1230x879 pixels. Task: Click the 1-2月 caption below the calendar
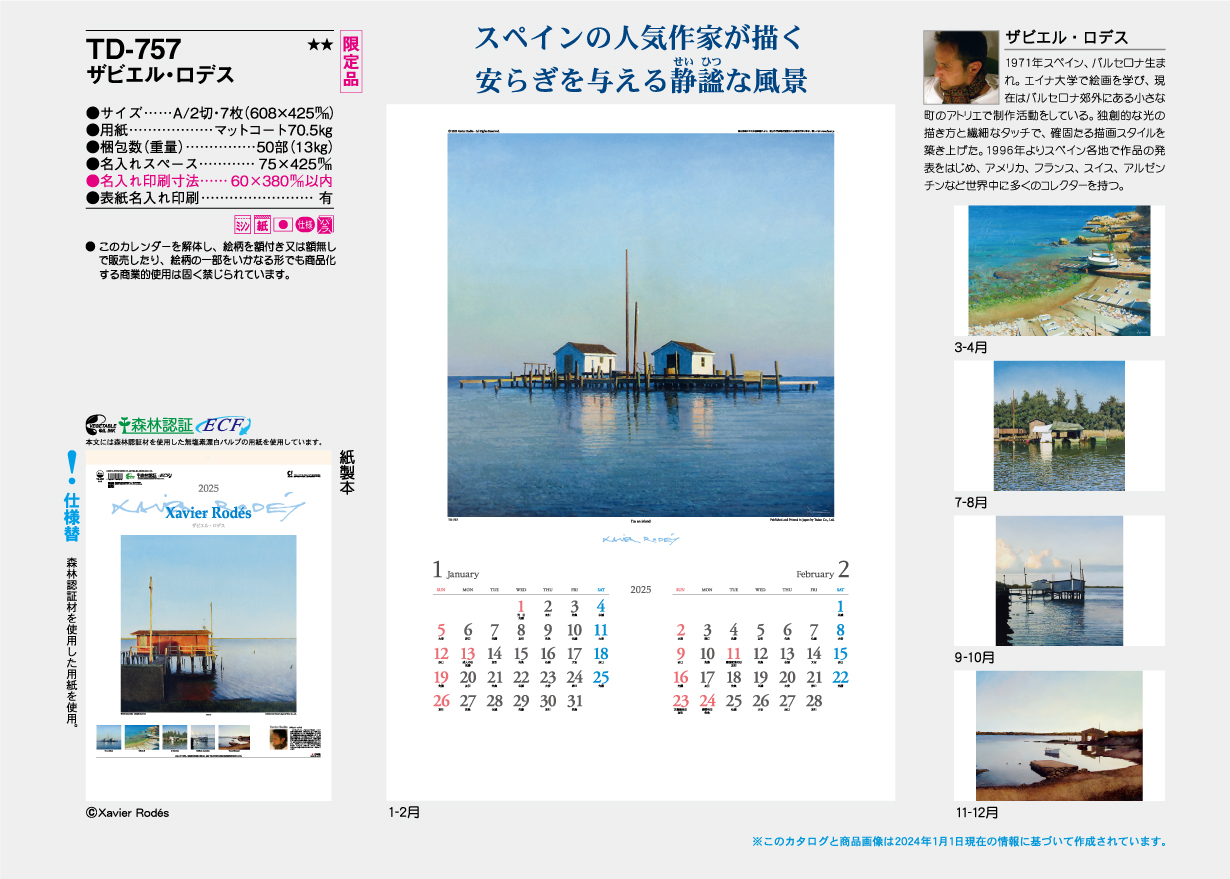(x=404, y=812)
